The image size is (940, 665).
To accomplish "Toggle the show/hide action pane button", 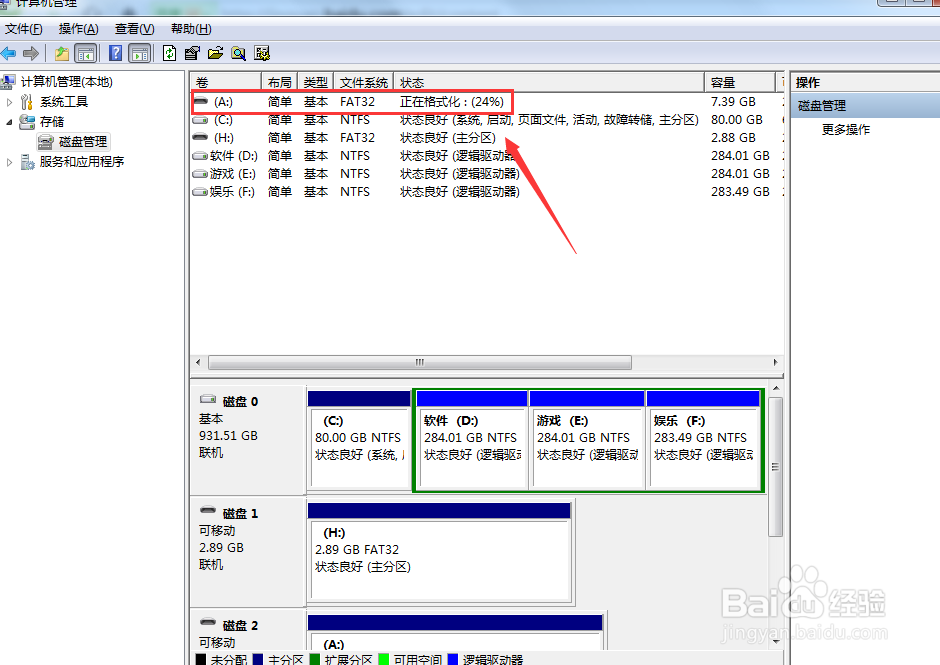I will tap(140, 53).
